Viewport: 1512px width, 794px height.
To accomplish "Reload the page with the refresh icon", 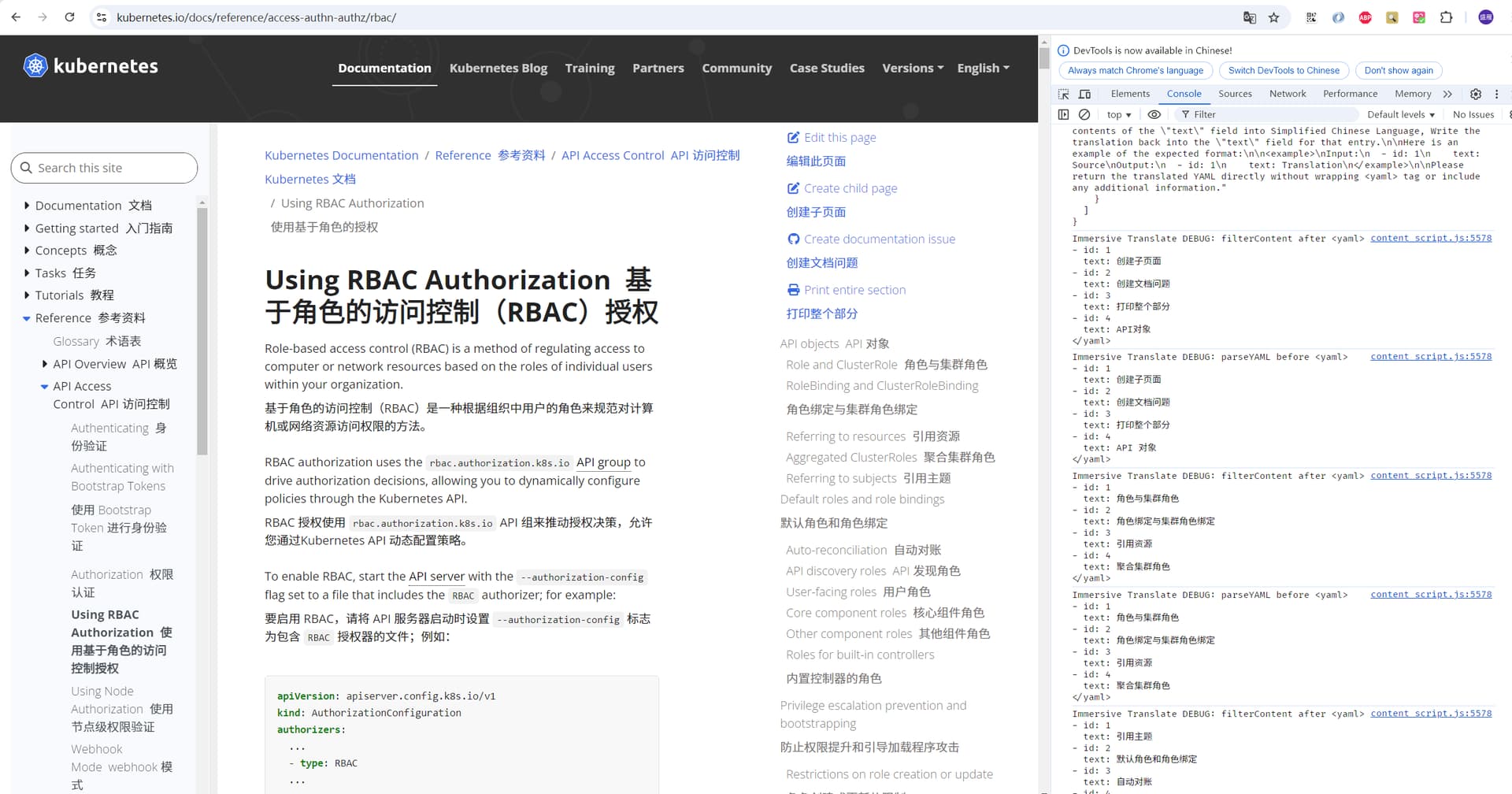I will (69, 17).
